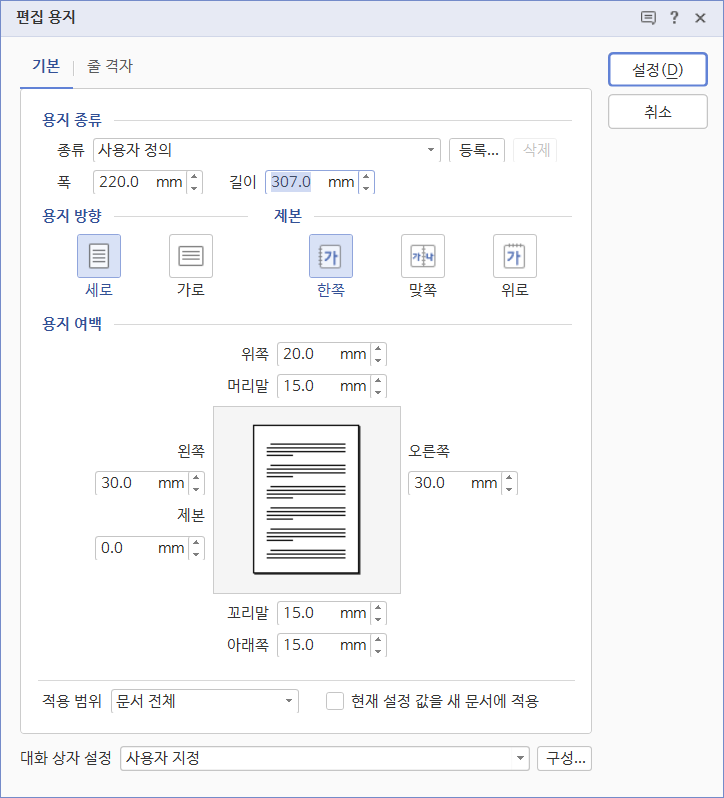Increase 아래쪽 bottom margin with up arrow
Image resolution: width=724 pixels, height=798 pixels.
378,639
